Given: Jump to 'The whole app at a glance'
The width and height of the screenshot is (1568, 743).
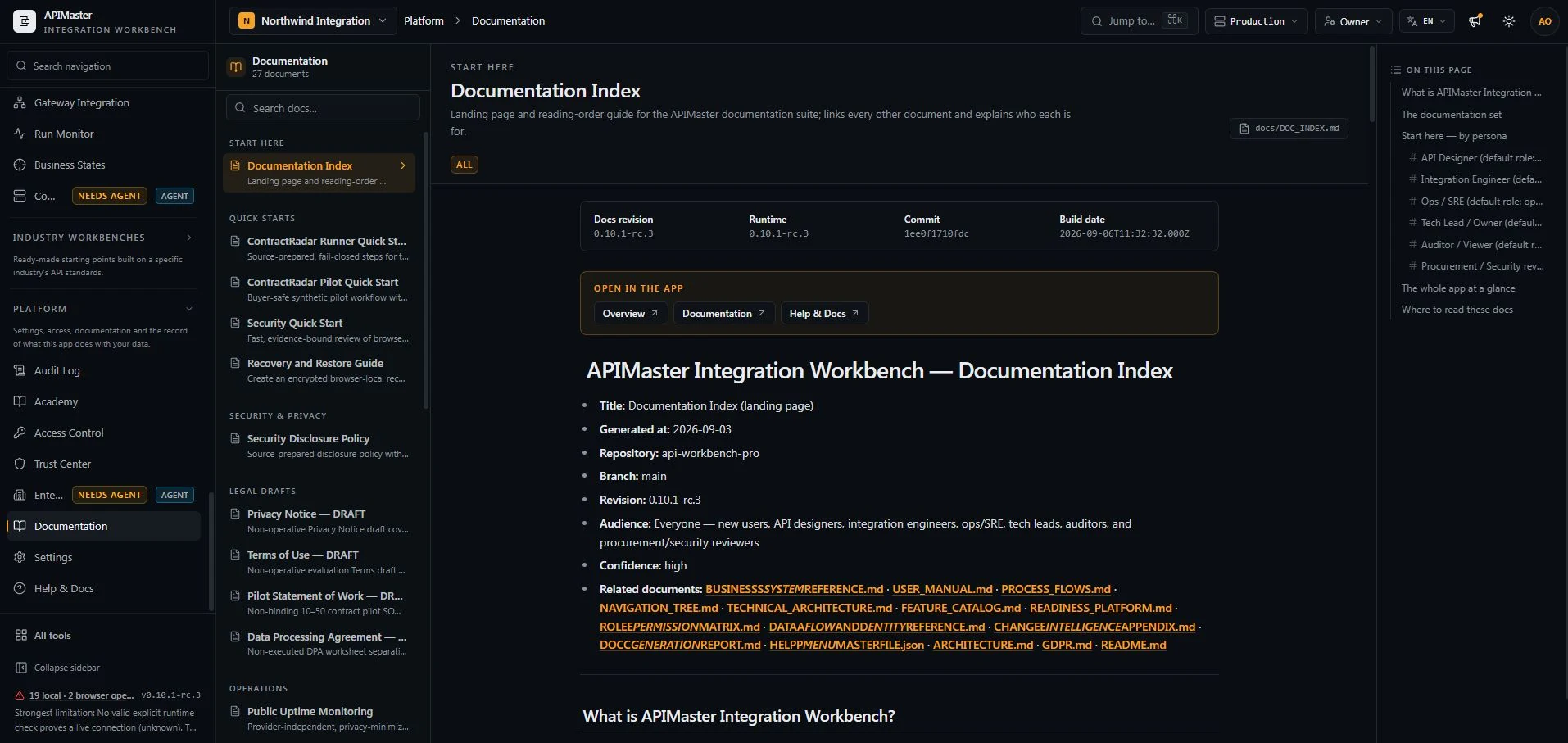Looking at the screenshot, I should (1457, 288).
